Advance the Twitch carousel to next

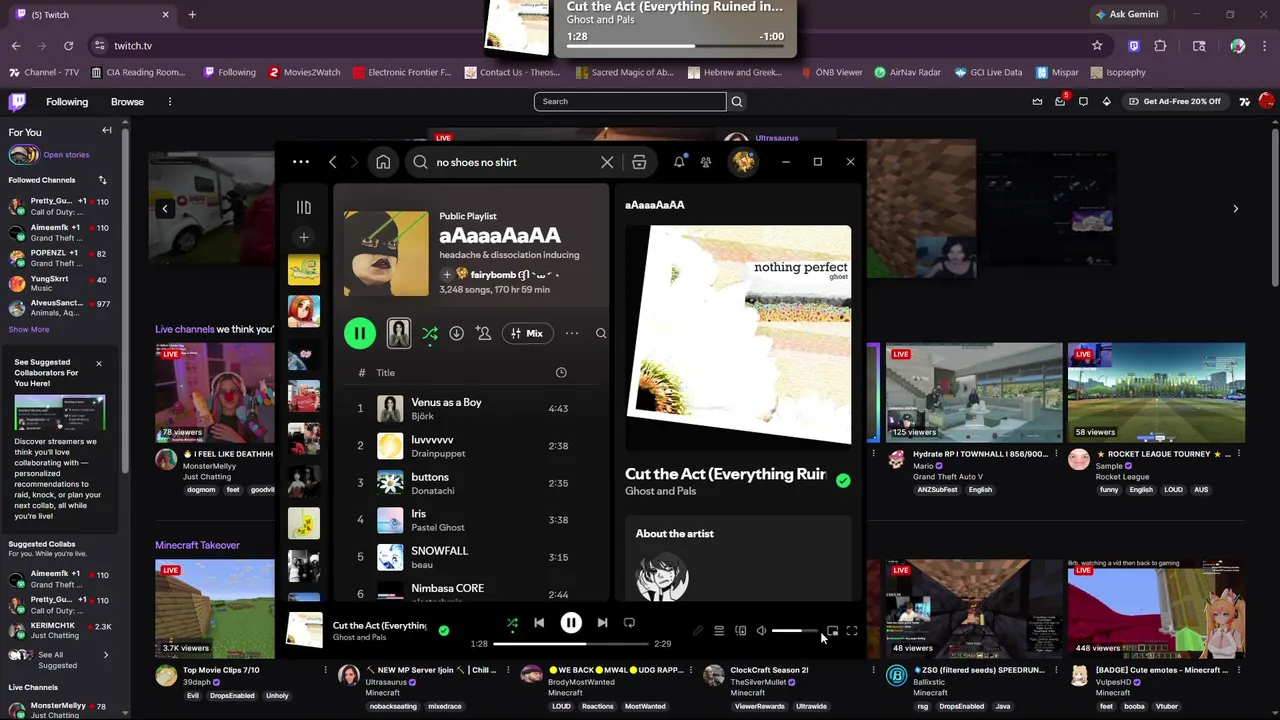coord(1235,209)
